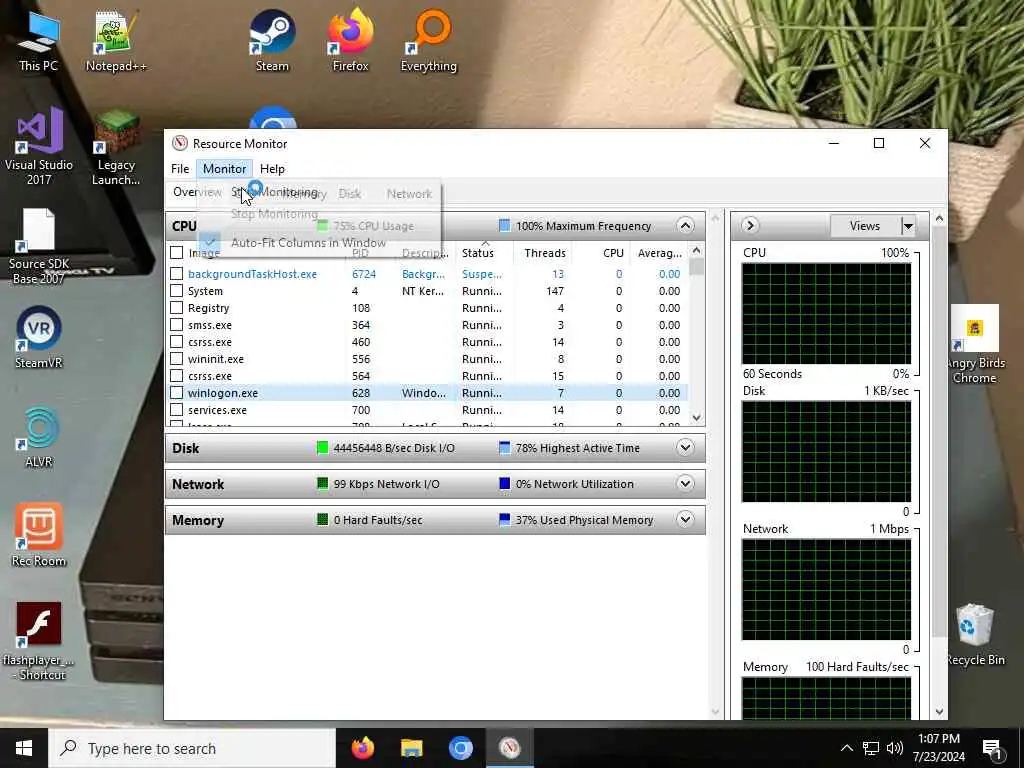Viewport: 1024px width, 768px height.
Task: Open the This PC desktop icon
Action: click(38, 40)
